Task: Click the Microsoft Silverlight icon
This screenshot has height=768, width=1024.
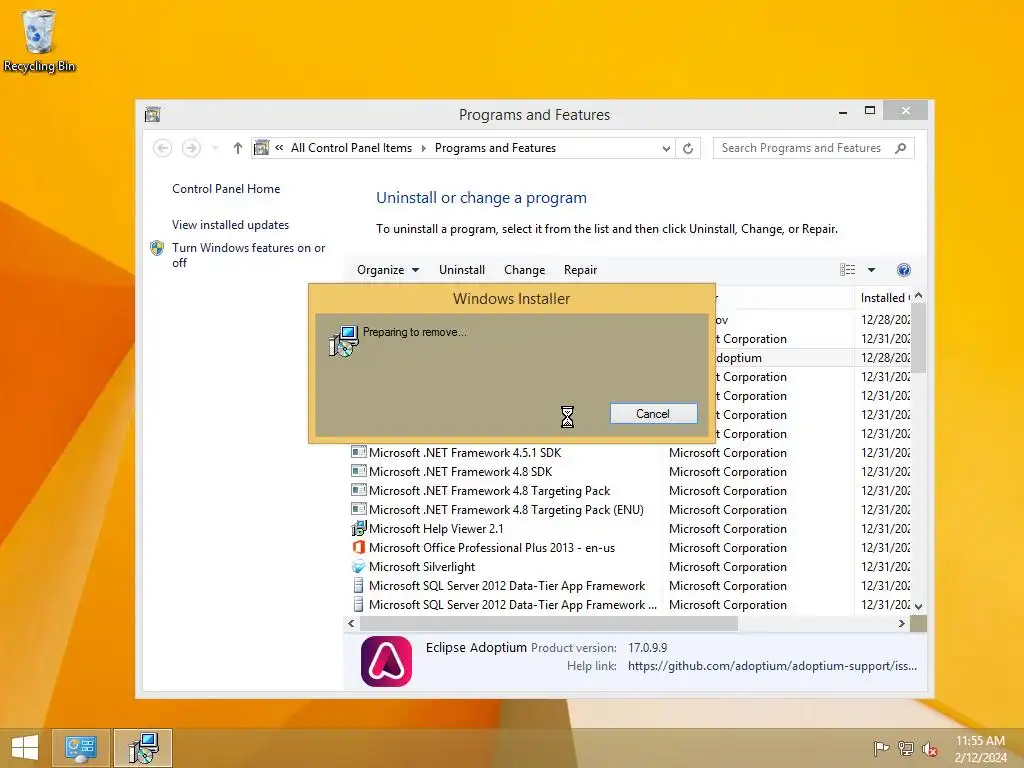Action: click(359, 566)
